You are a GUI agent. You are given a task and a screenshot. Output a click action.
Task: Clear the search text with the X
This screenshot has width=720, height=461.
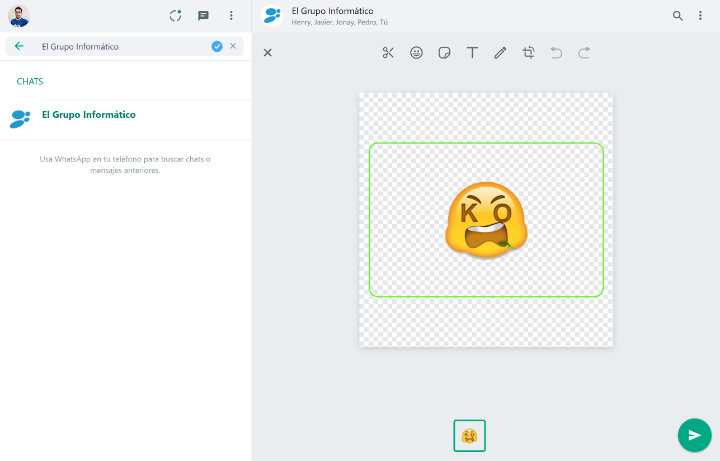point(233,46)
